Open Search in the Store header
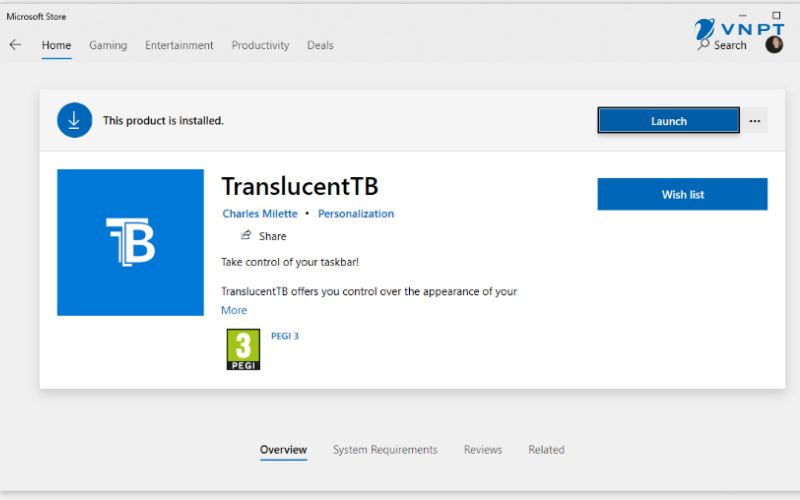 723,45
